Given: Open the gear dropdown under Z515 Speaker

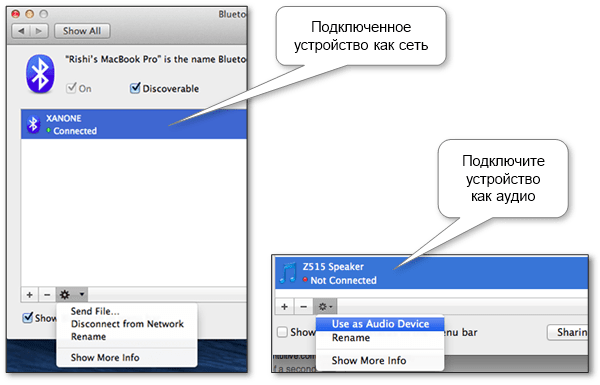Looking at the screenshot, I should pos(325,307).
